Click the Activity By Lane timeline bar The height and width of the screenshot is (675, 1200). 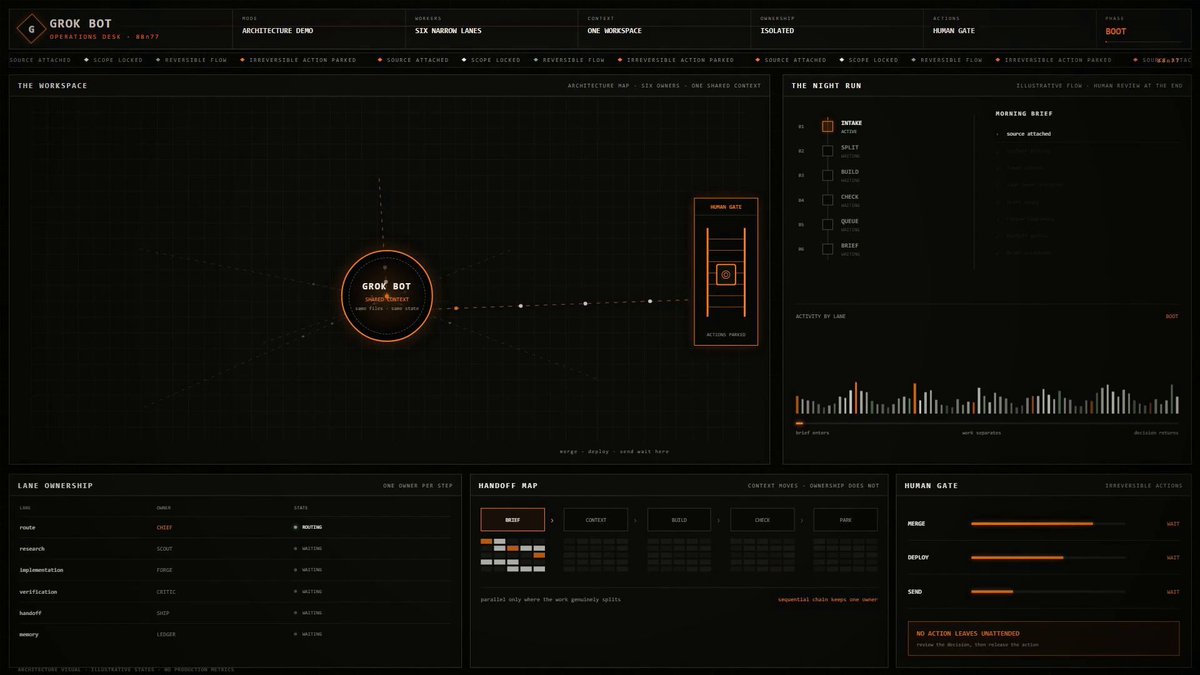click(x=987, y=424)
